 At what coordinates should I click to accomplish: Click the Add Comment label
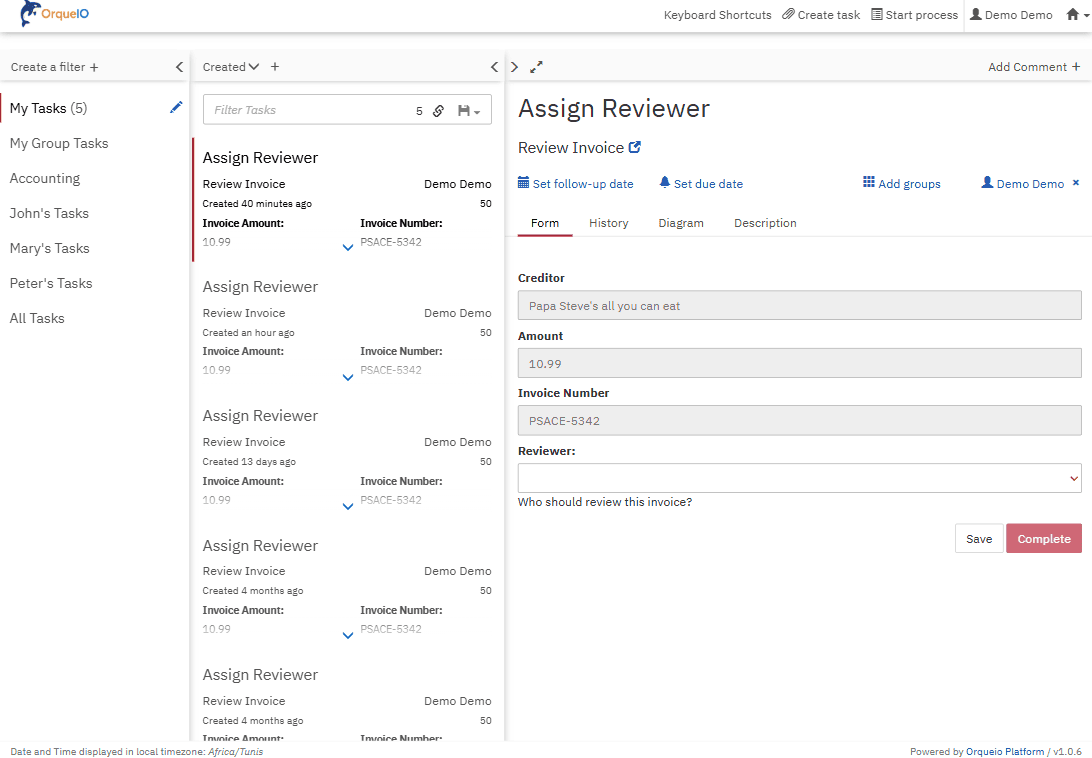[1027, 67]
